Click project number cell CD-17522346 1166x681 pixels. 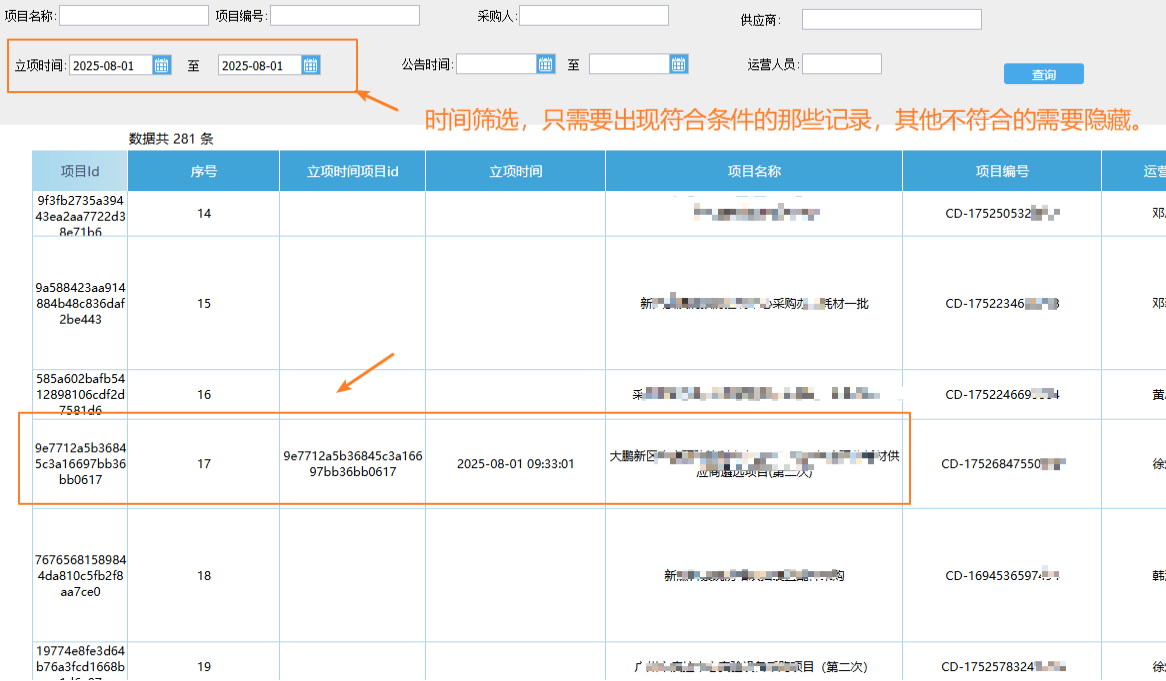(1002, 303)
